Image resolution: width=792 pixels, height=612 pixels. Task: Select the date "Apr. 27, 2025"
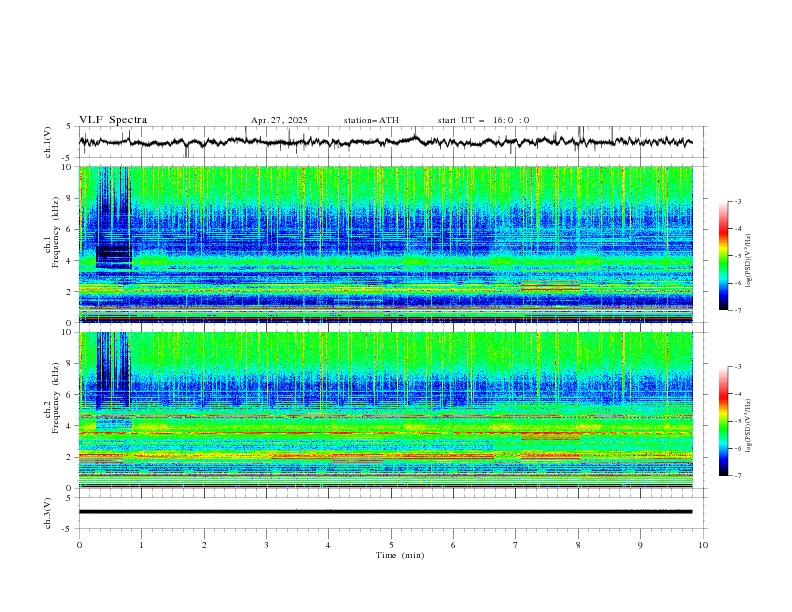click(x=279, y=120)
